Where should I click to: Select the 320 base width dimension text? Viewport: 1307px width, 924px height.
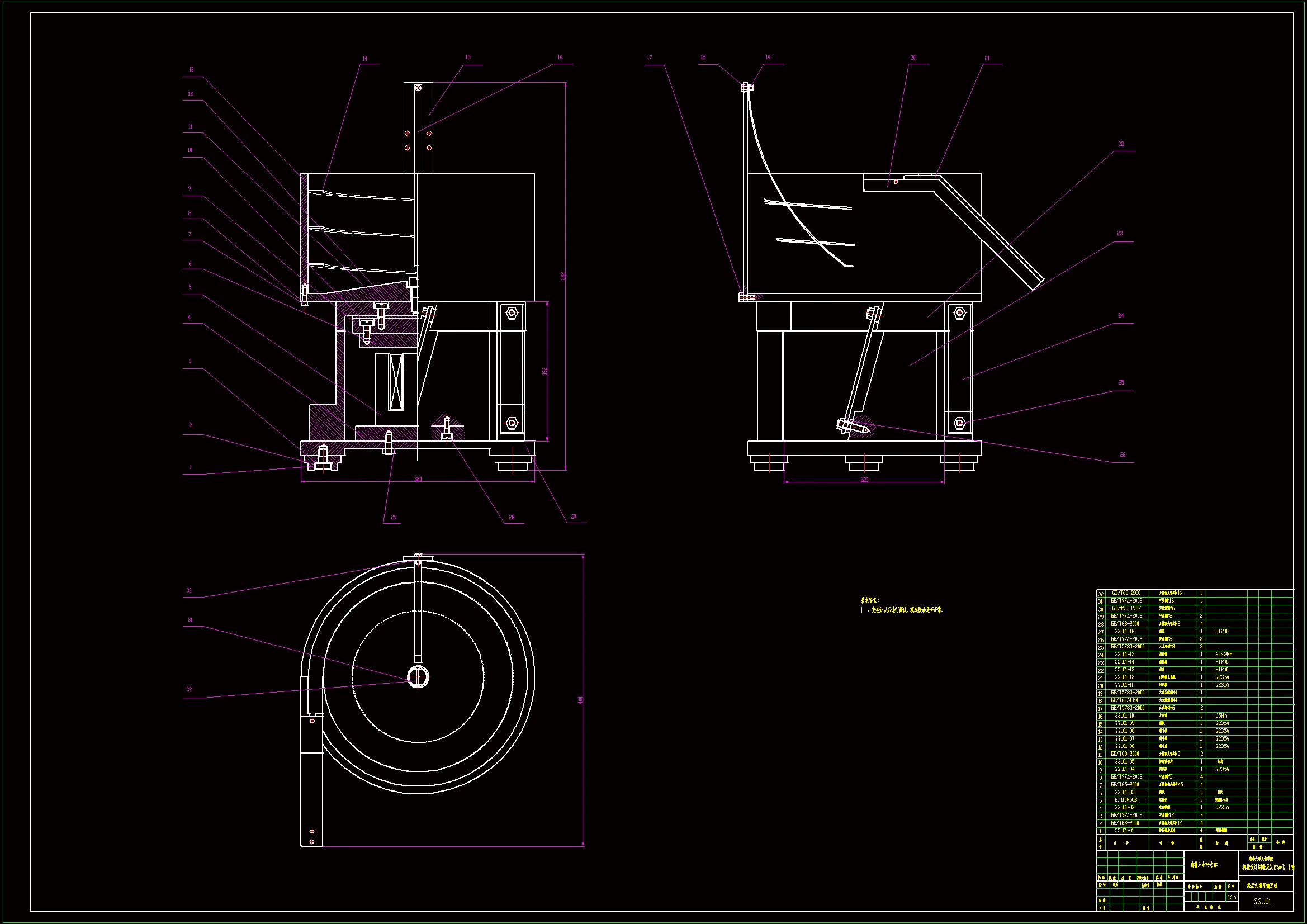418,480
